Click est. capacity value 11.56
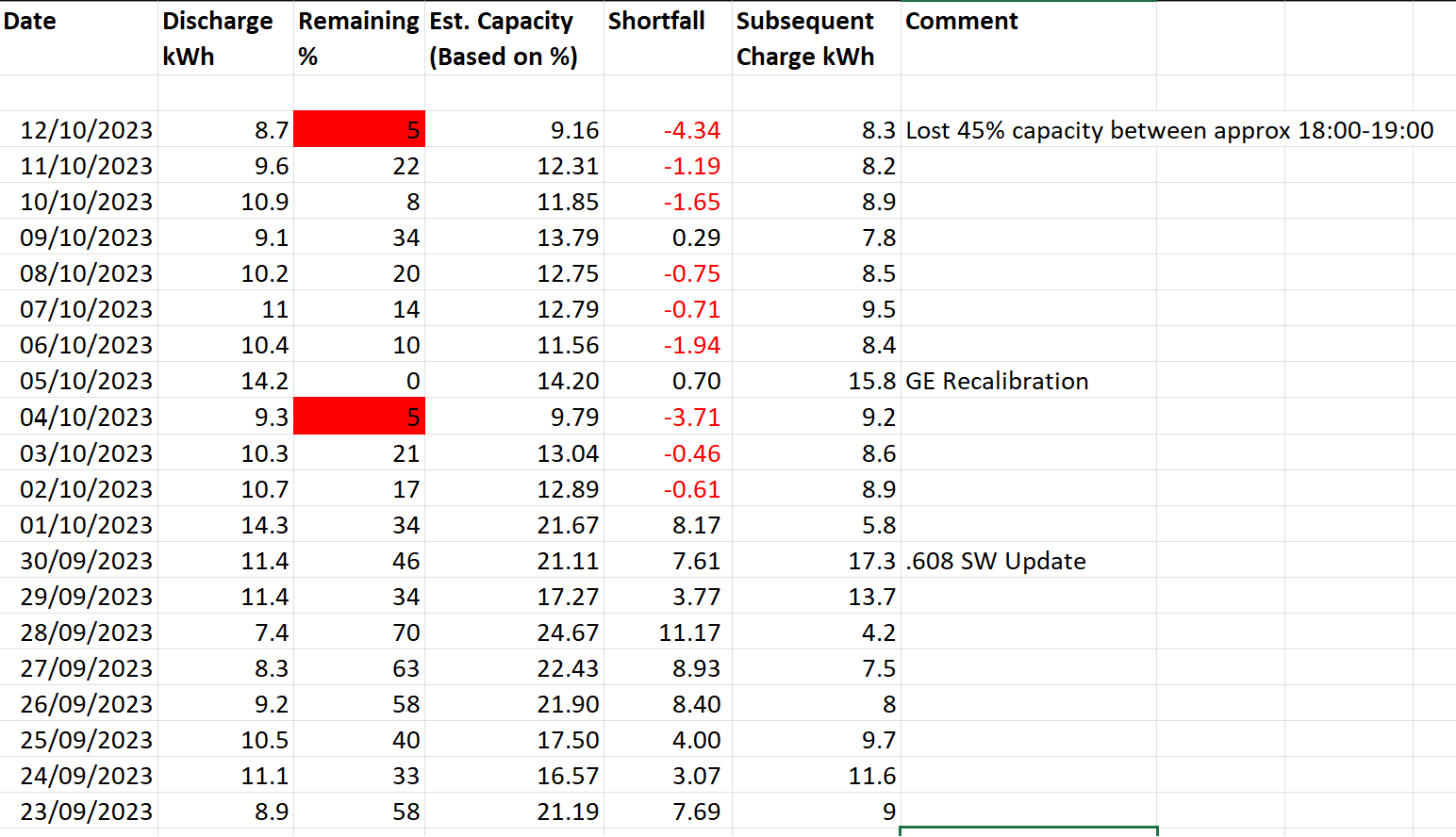Viewport: 1456px width, 837px height. point(514,345)
